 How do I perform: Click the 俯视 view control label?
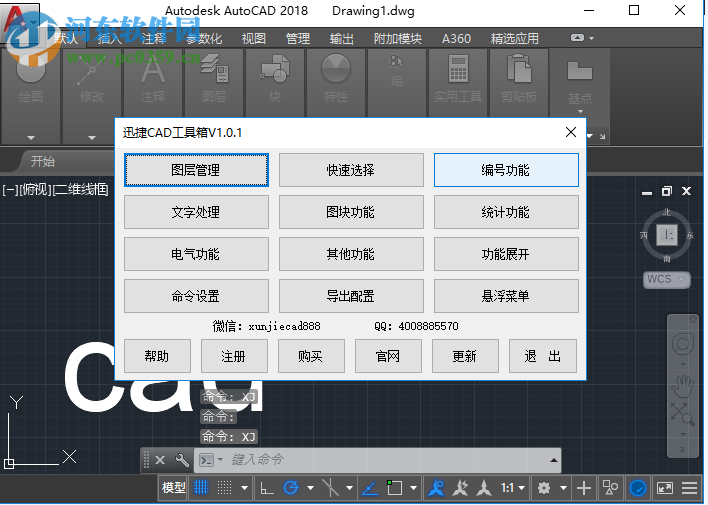35,190
